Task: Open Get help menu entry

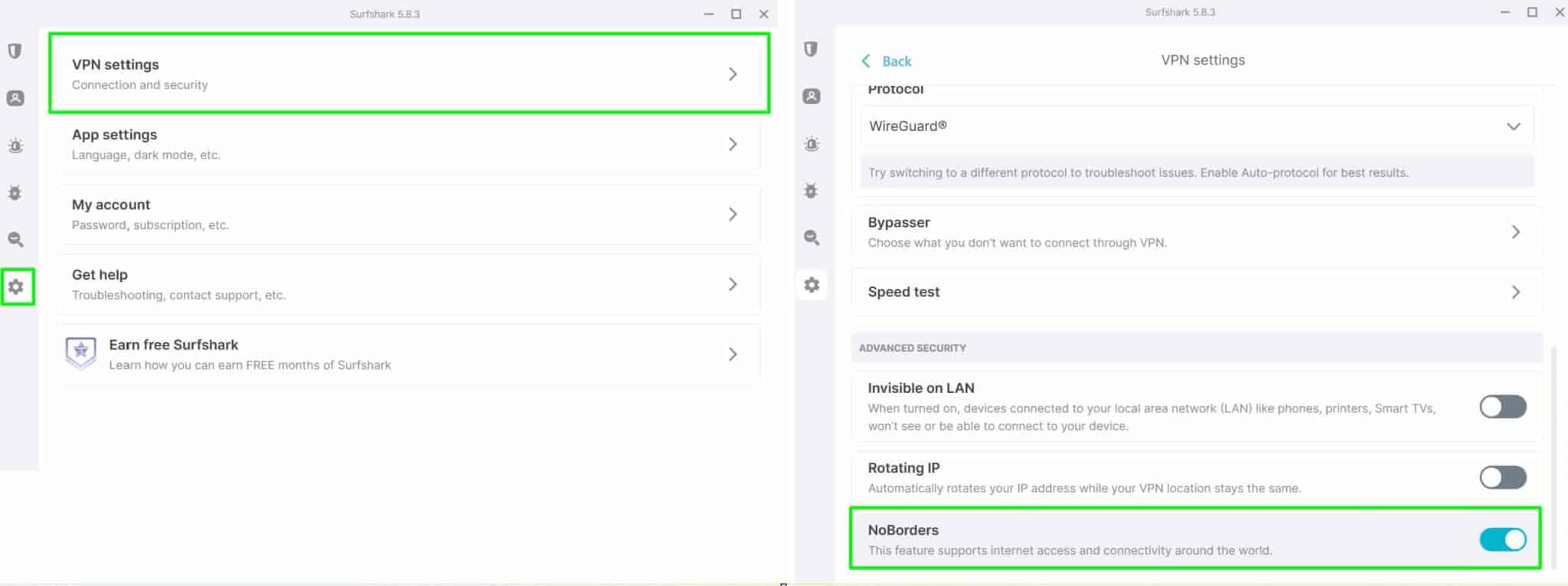Action: pos(408,284)
